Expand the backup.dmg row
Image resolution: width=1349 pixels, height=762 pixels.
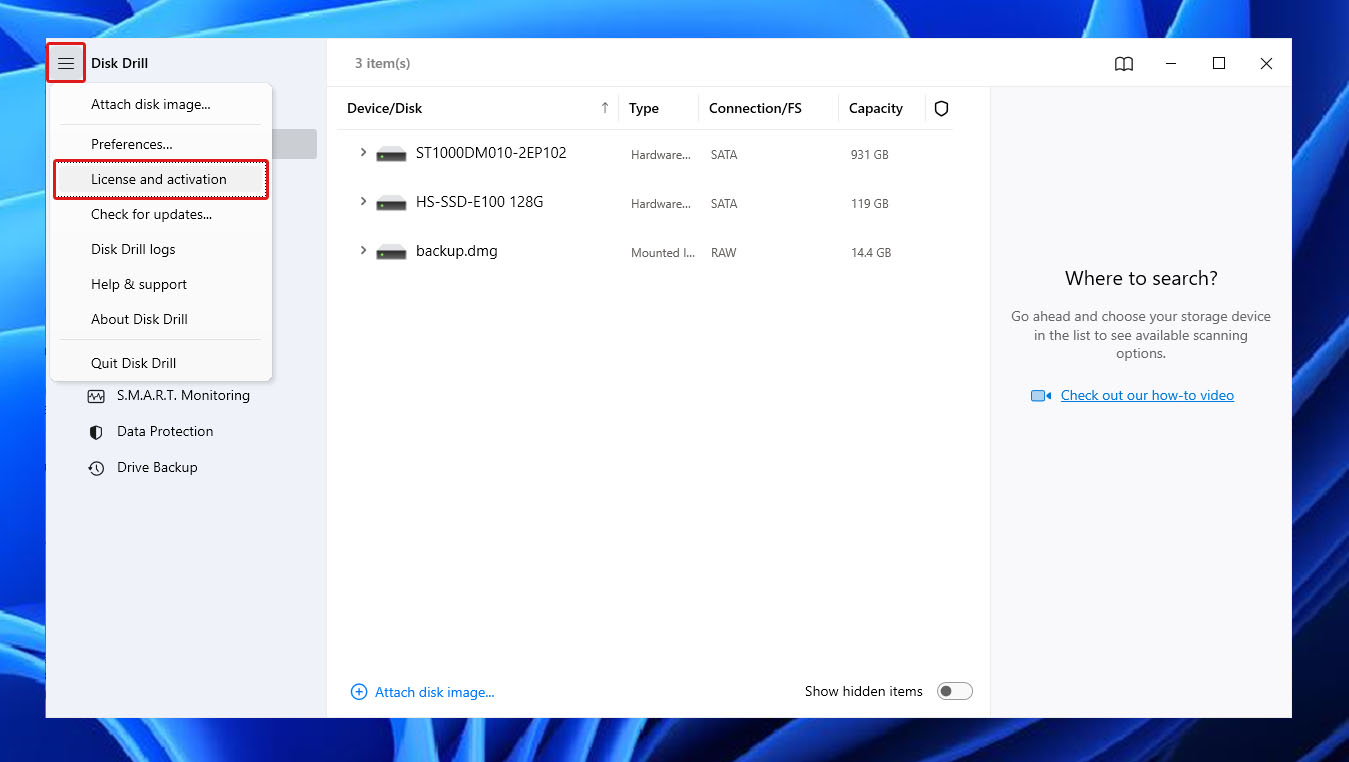(363, 251)
